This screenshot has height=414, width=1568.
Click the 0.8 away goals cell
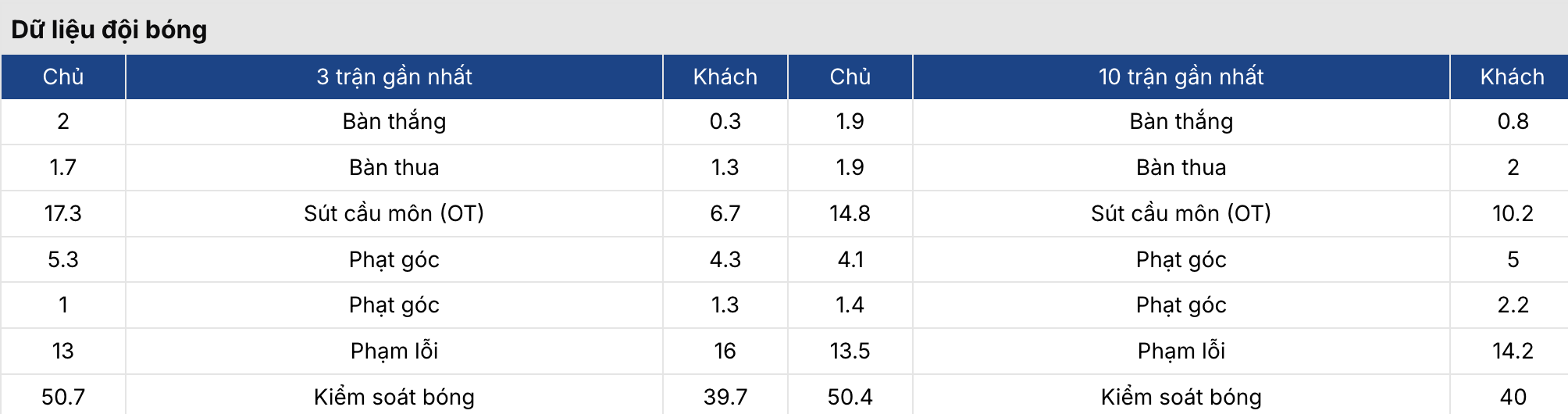point(1513,122)
